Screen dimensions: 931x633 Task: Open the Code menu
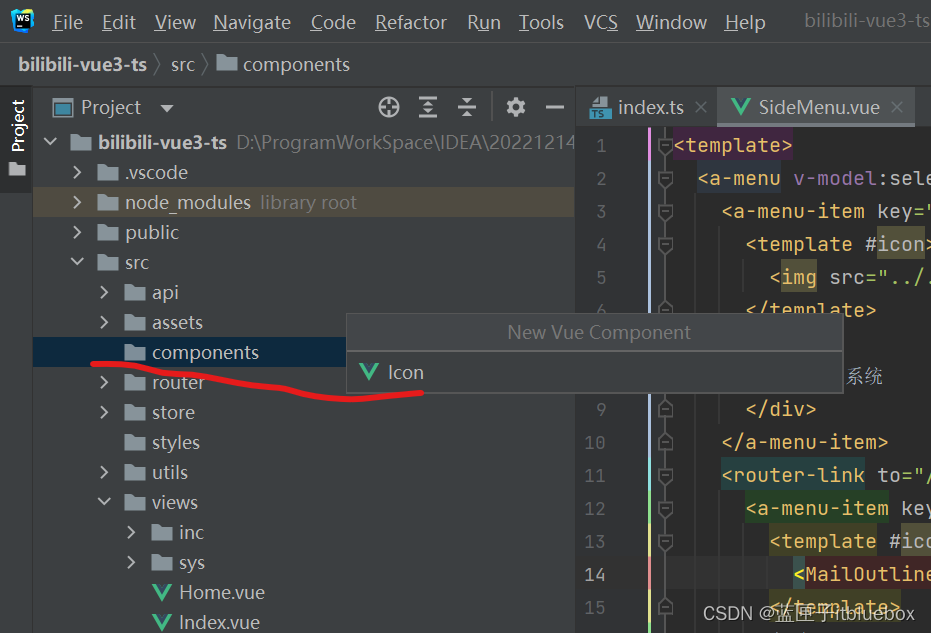click(332, 22)
